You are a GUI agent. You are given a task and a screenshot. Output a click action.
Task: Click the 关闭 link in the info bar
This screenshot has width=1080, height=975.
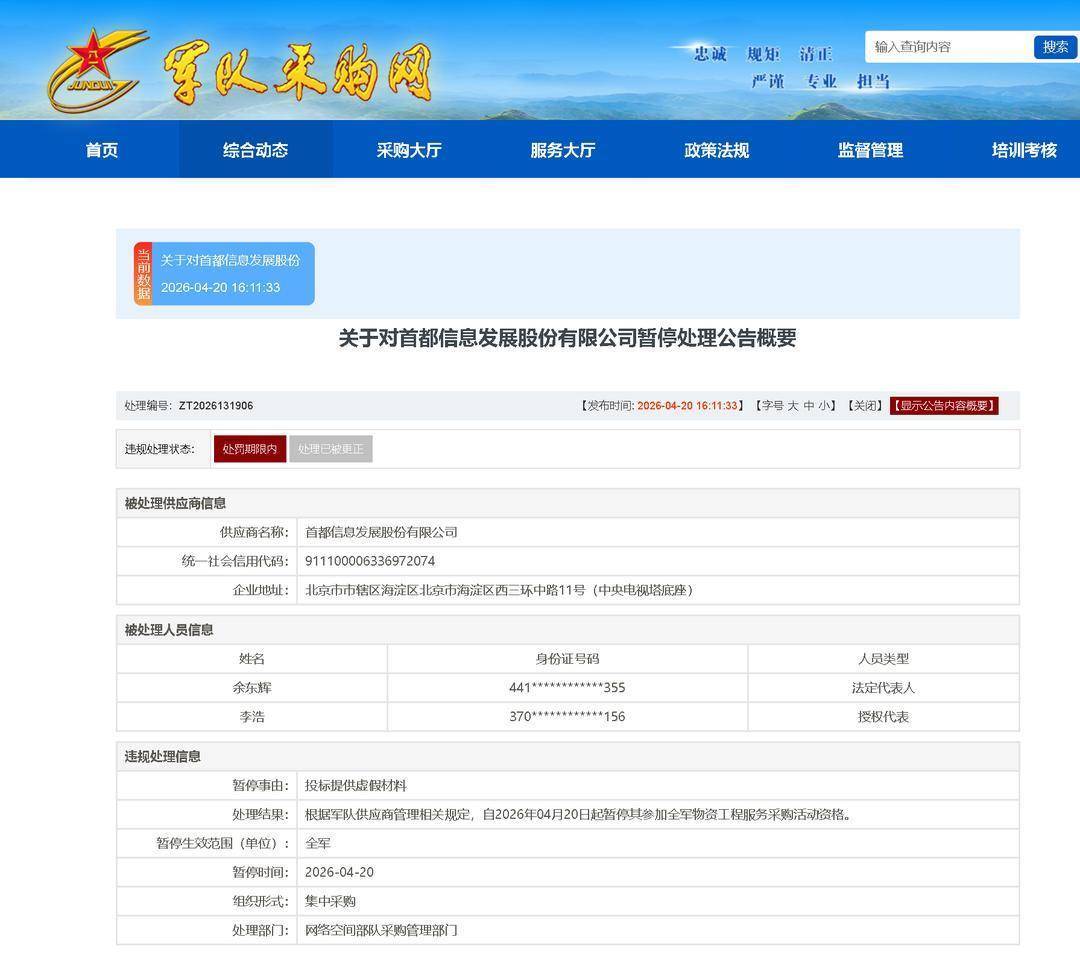[x=865, y=406]
